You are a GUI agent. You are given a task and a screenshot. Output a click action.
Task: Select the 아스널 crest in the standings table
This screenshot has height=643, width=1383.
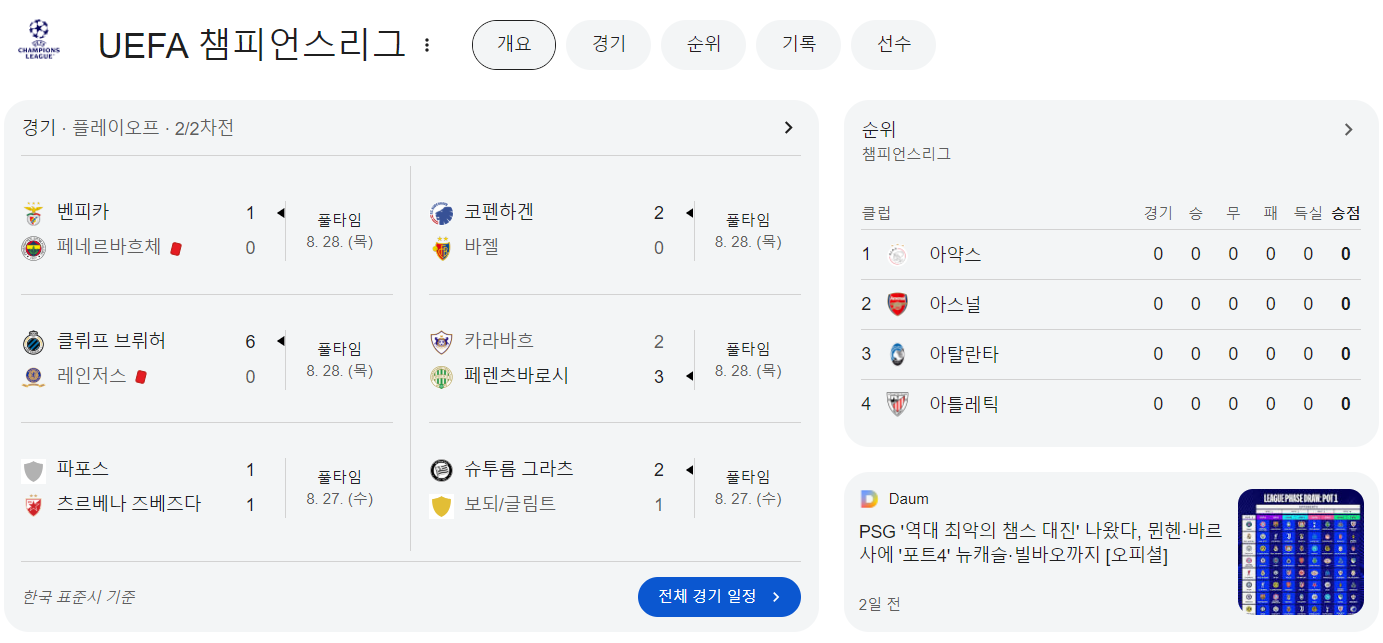(894, 304)
